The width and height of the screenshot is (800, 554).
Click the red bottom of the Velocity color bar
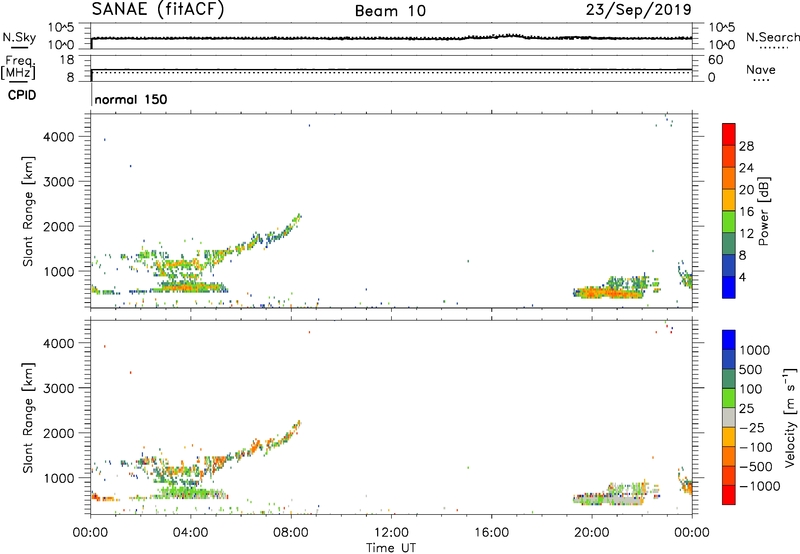tap(729, 495)
